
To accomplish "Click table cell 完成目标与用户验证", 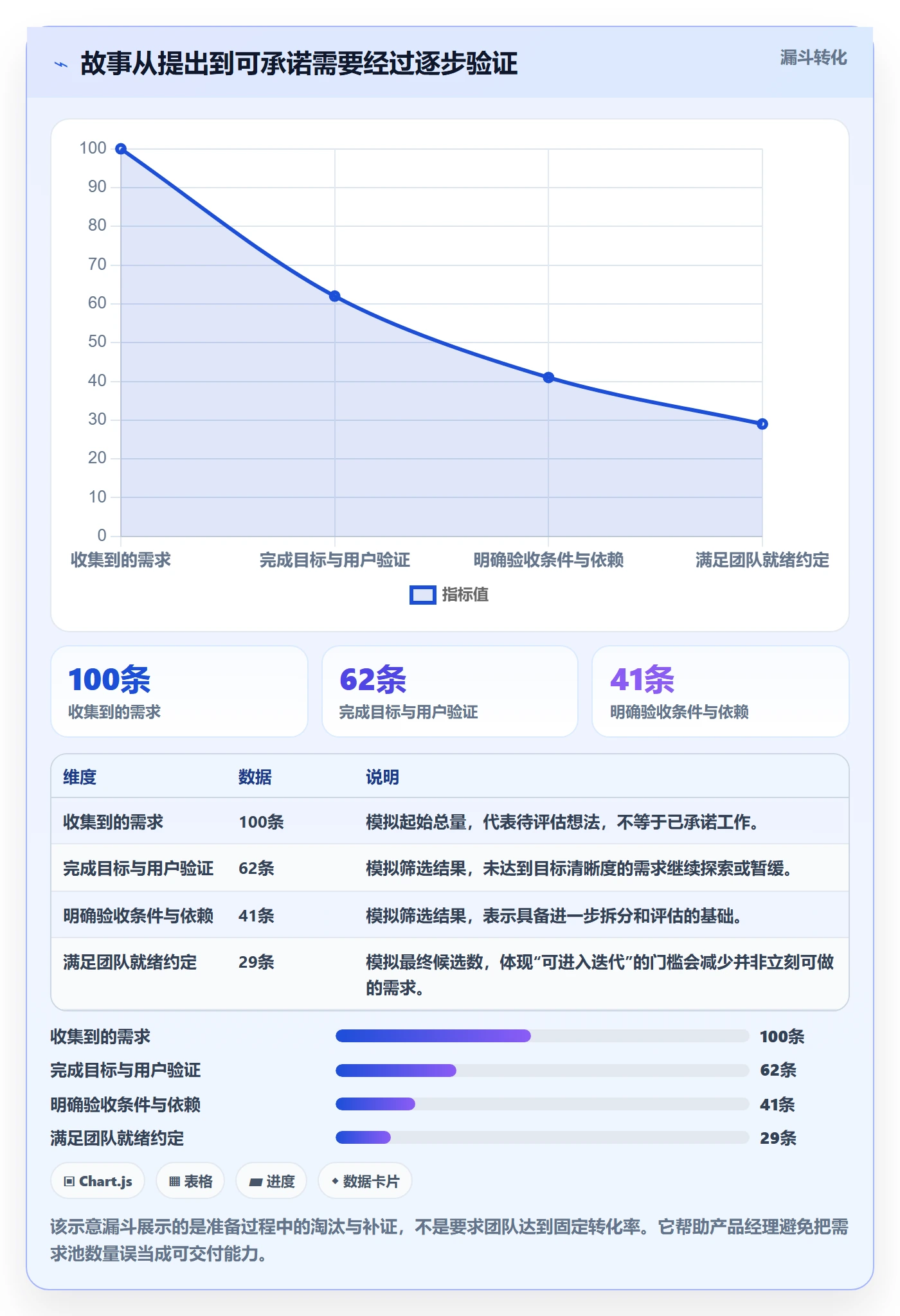I will [x=138, y=869].
